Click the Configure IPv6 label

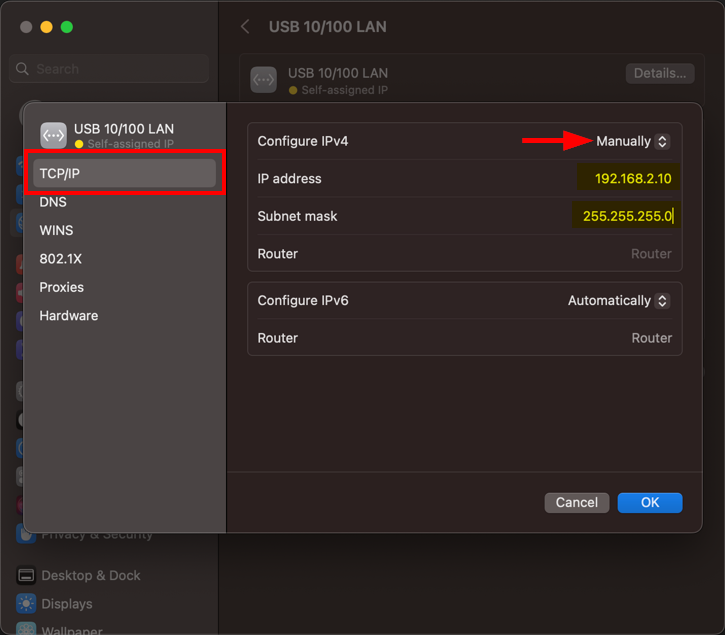point(303,301)
